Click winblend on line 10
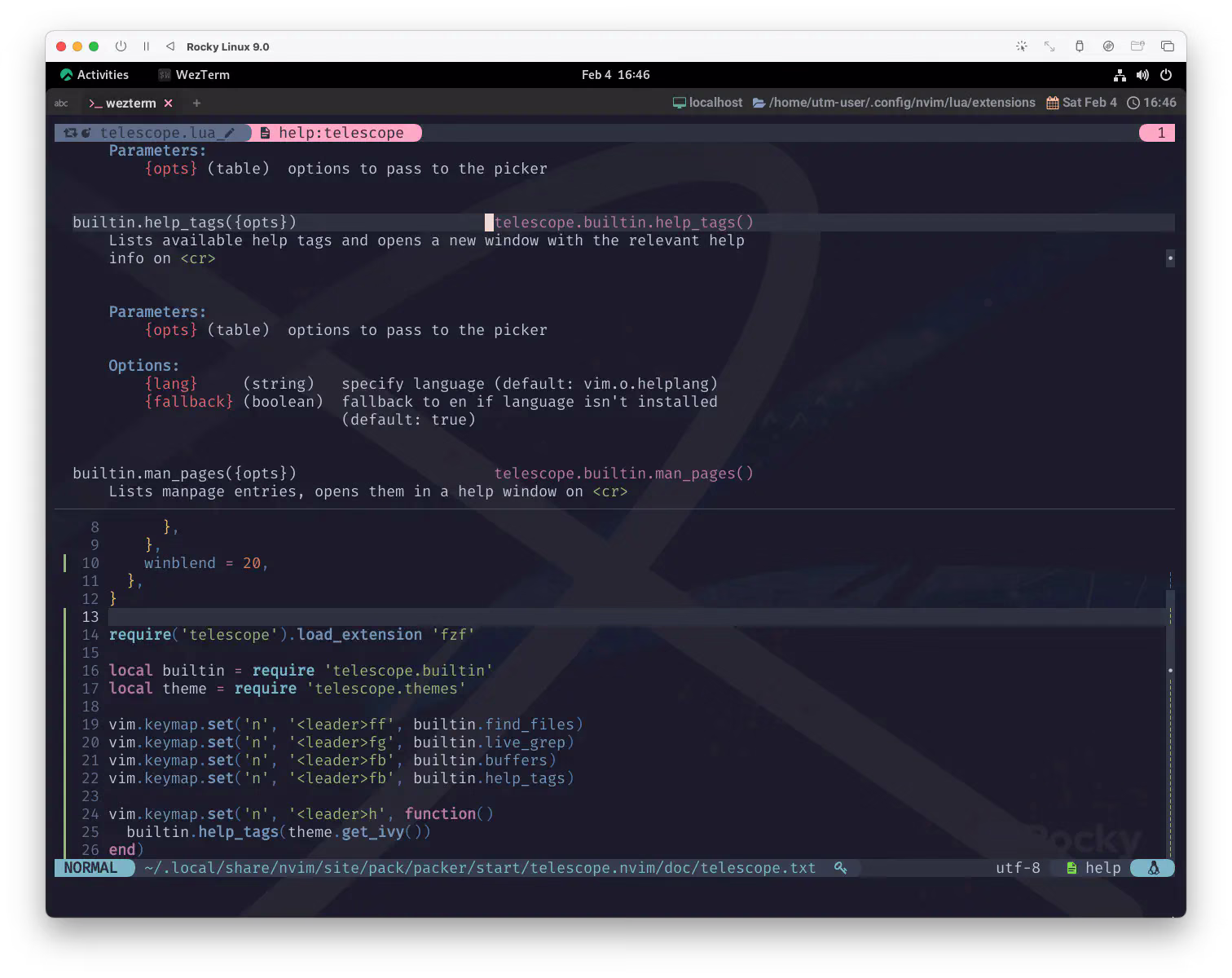 pos(180,563)
